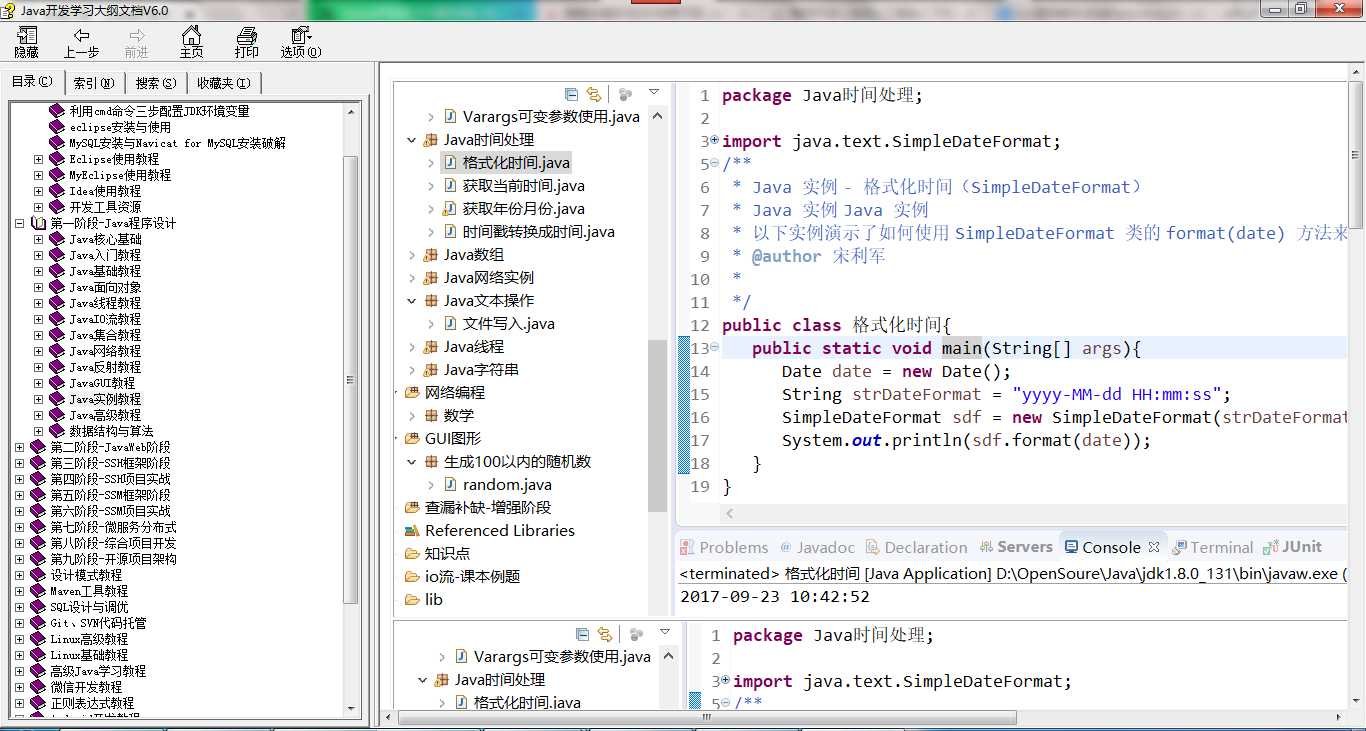Click the Java file icon of random.java
The height and width of the screenshot is (731, 1366).
[450, 485]
